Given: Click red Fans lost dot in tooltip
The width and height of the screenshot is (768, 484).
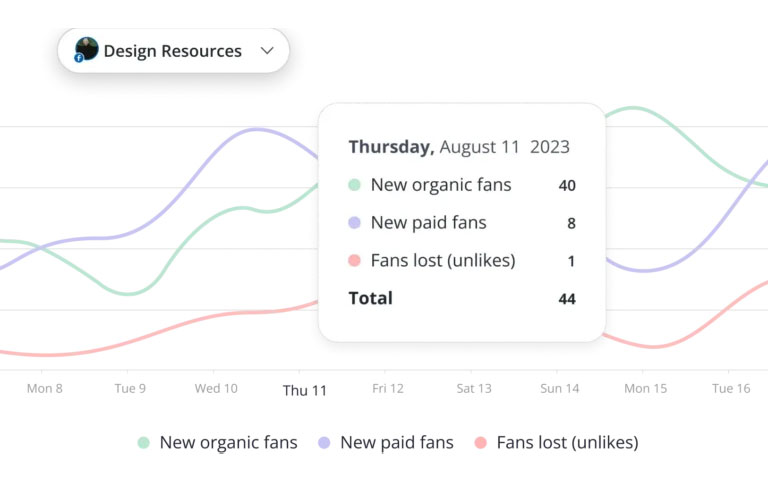Looking at the screenshot, I should coord(354,261).
